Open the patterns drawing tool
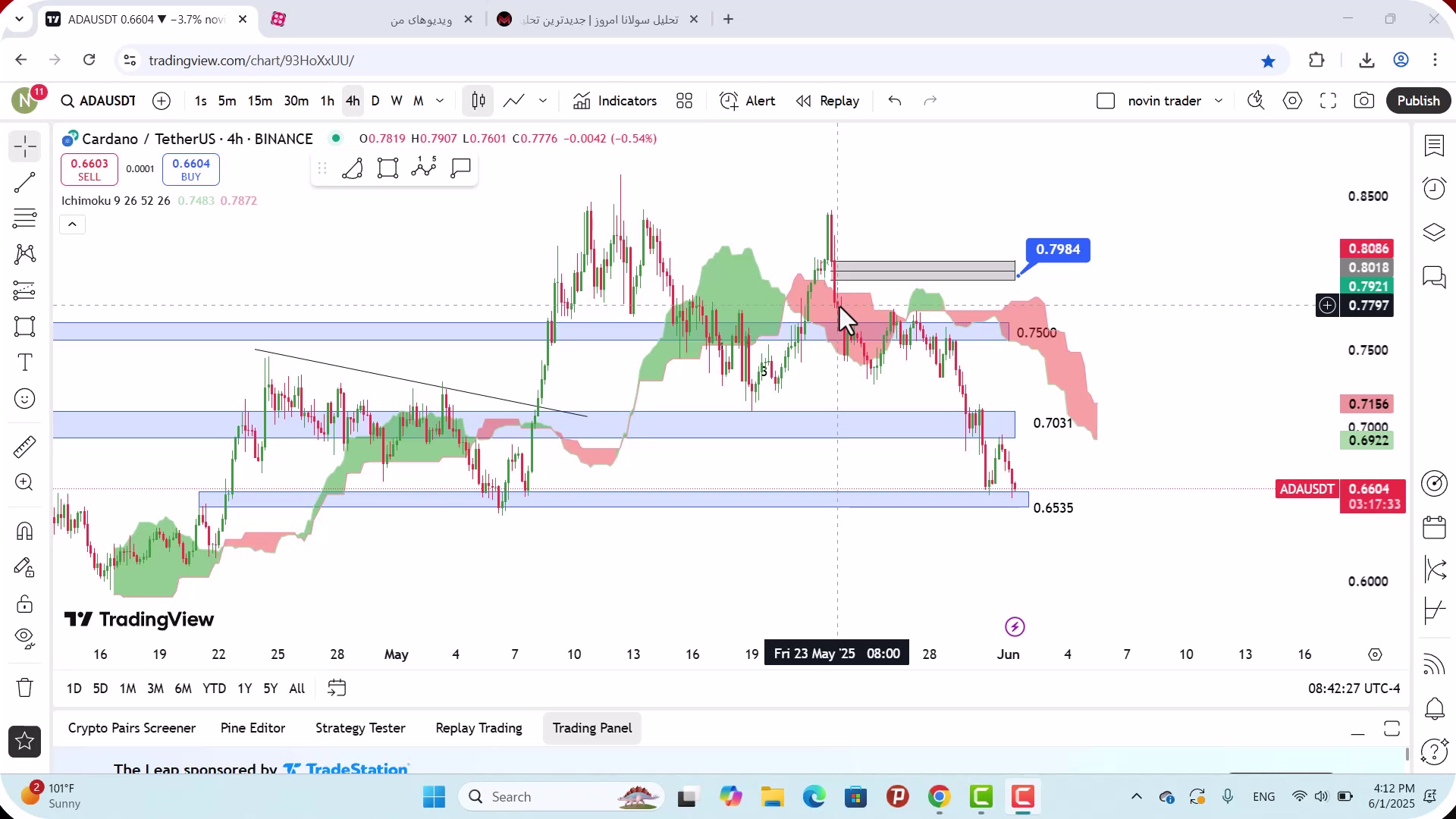Image resolution: width=1456 pixels, height=819 pixels. pos(24,254)
